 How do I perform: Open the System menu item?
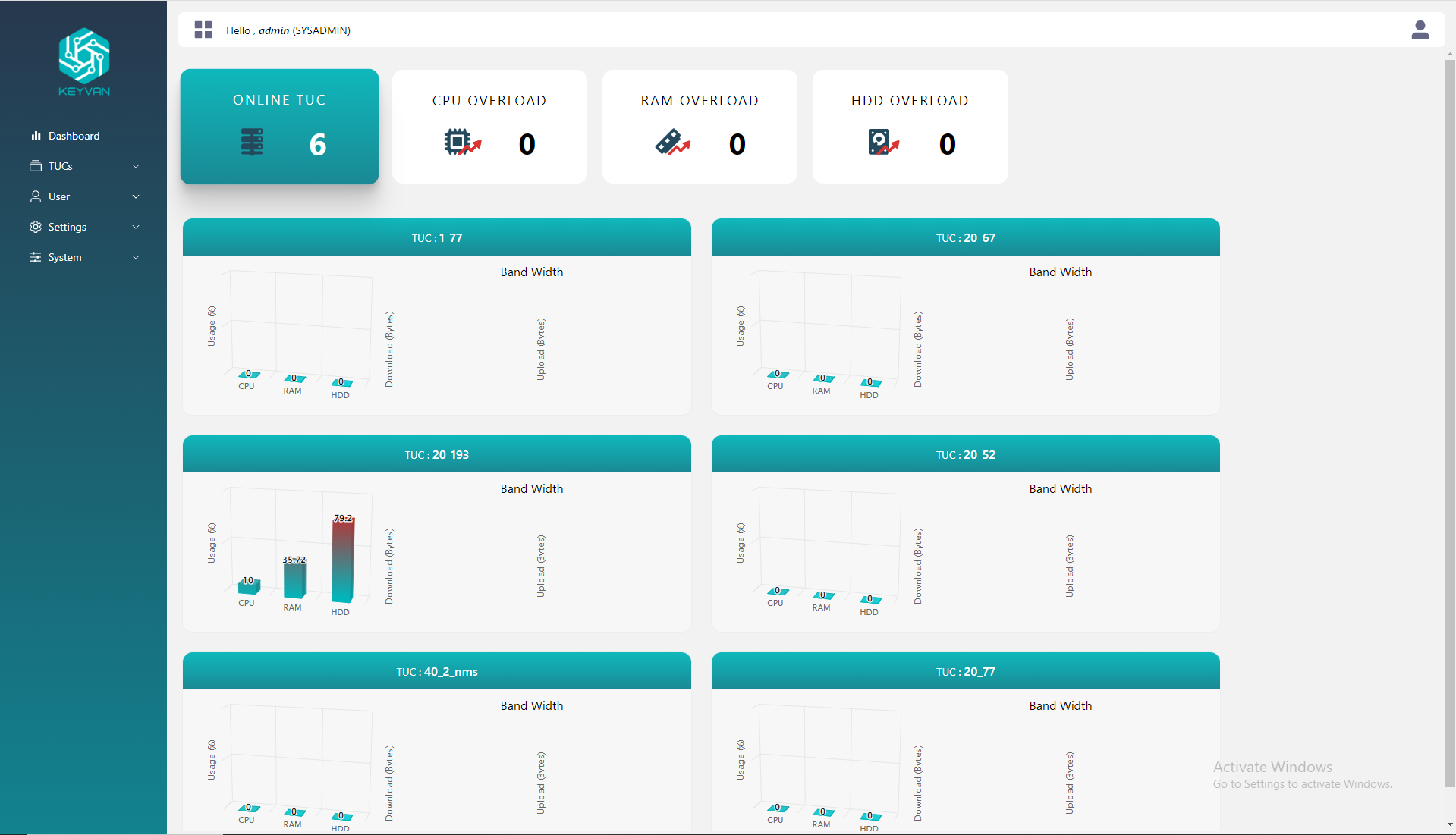pyautogui.click(x=65, y=257)
